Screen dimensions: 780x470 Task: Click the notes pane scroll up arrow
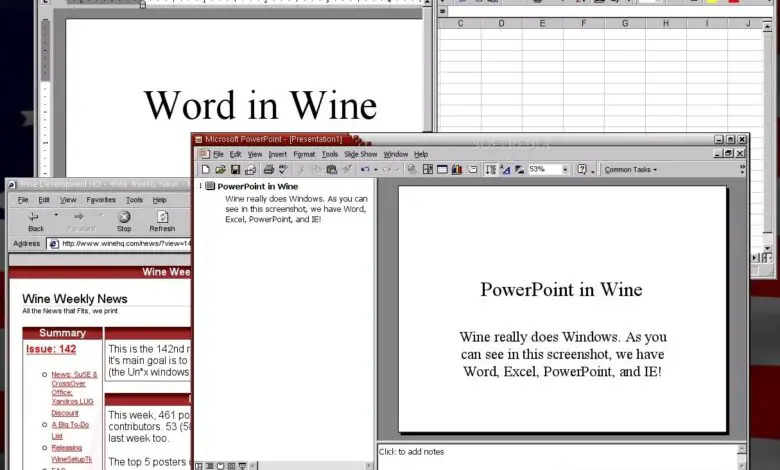[742, 449]
